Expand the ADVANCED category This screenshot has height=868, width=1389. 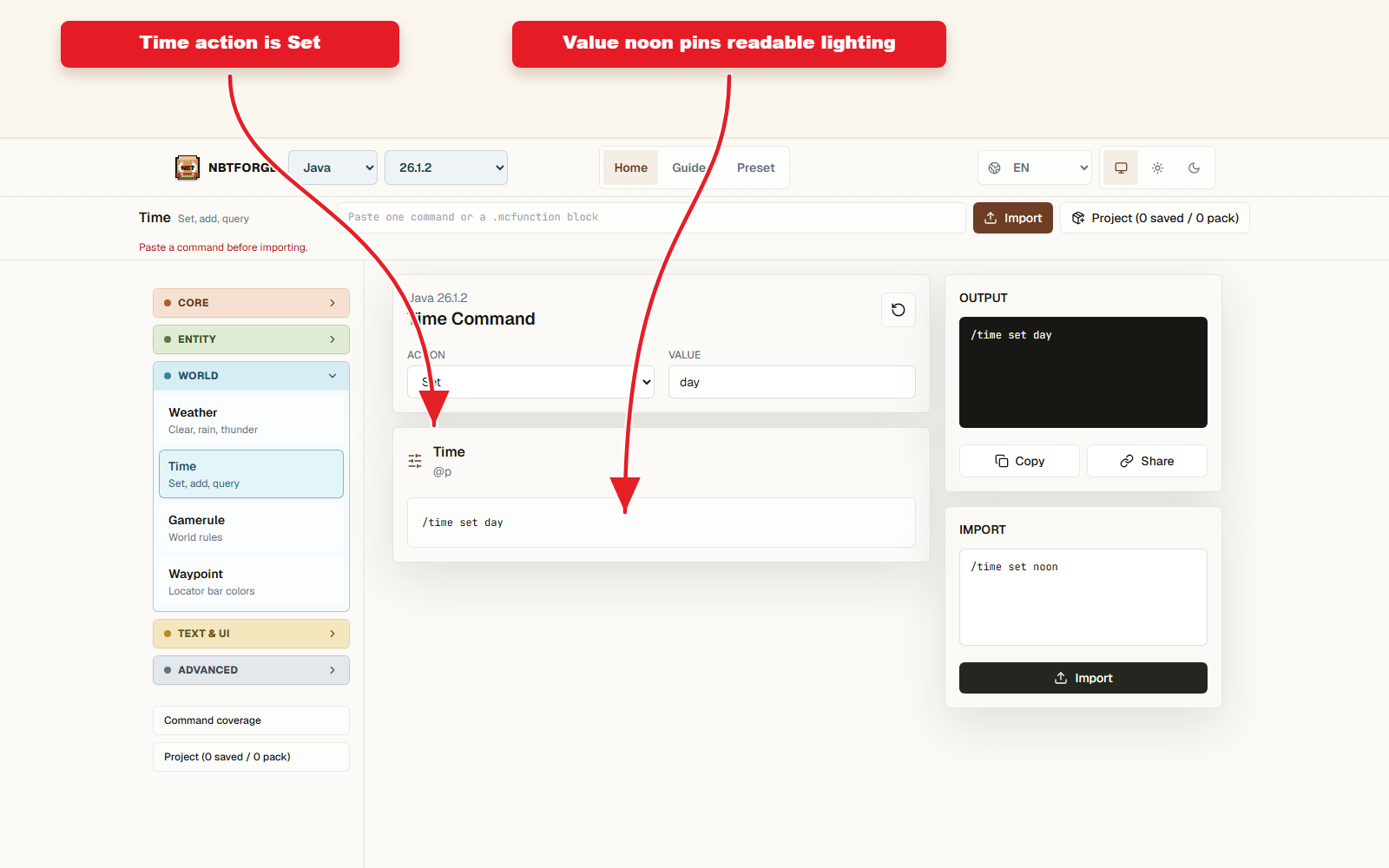coord(251,670)
